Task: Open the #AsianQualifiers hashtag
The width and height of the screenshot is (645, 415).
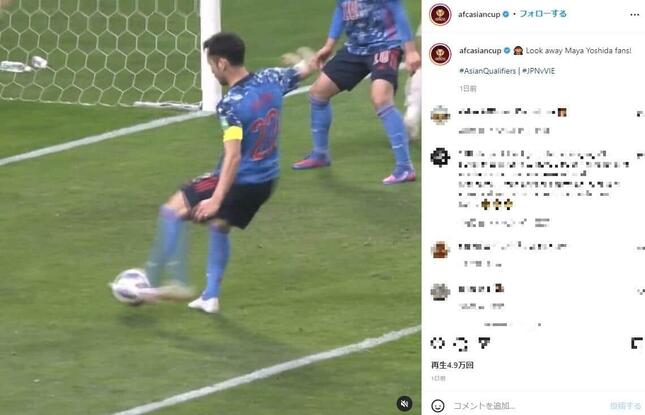Action: 487,71
